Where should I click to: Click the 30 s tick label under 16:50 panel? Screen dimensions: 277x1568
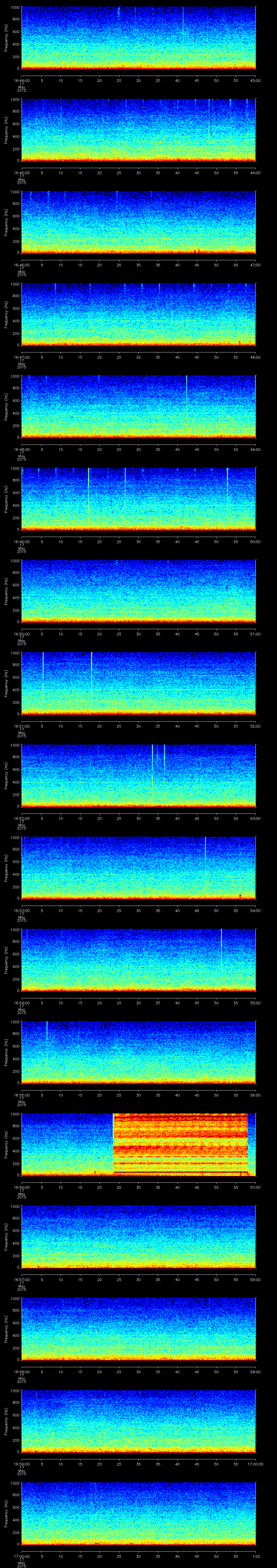[138, 634]
